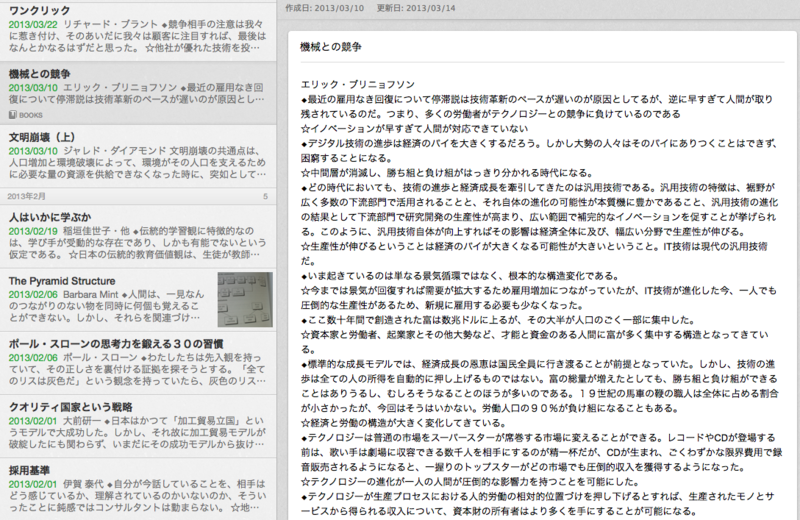Click the 2013/02/01 date on the 採用基準 note
The height and width of the screenshot is (520, 800).
tap(33, 484)
